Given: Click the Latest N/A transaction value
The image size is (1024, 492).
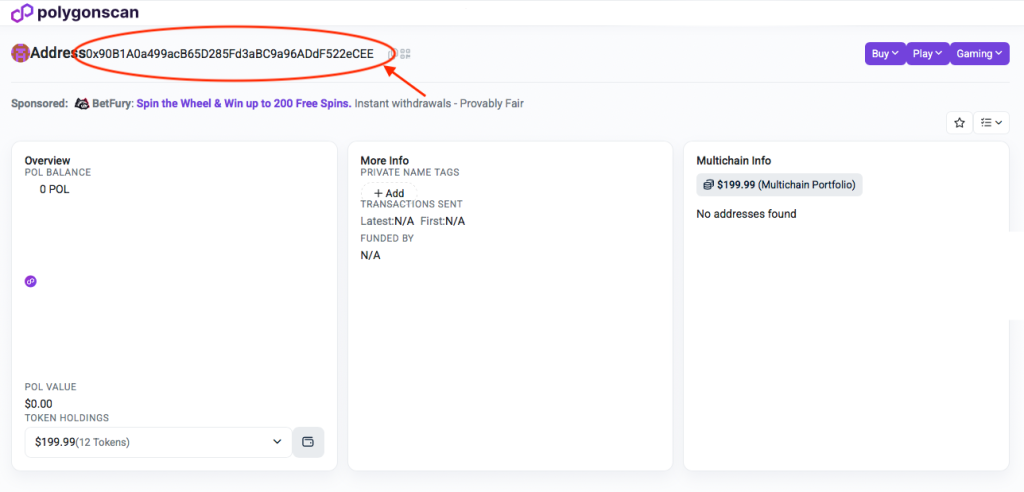Looking at the screenshot, I should pyautogui.click(x=404, y=221).
